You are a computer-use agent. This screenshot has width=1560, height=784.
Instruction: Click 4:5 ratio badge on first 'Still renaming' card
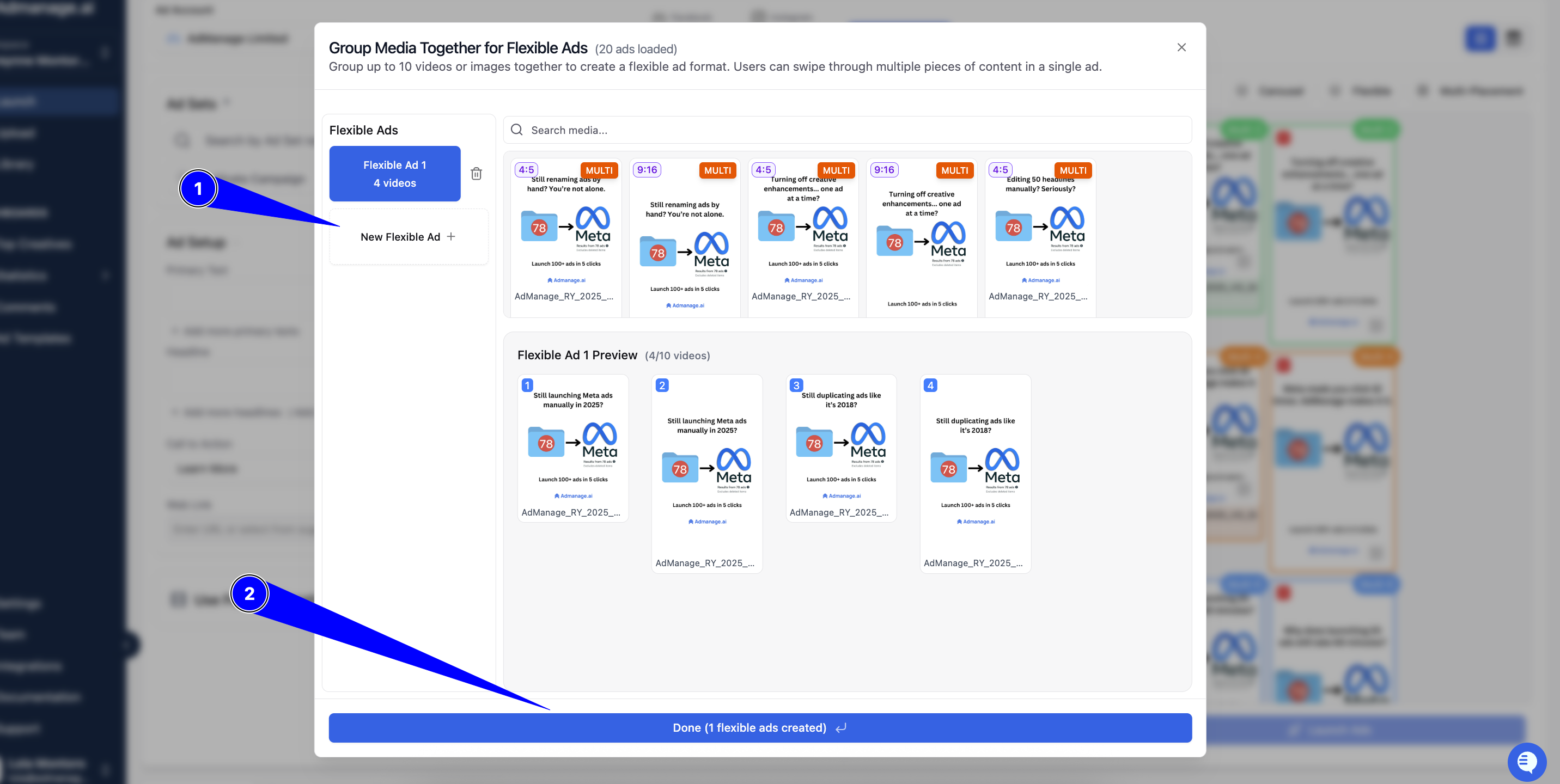click(526, 169)
